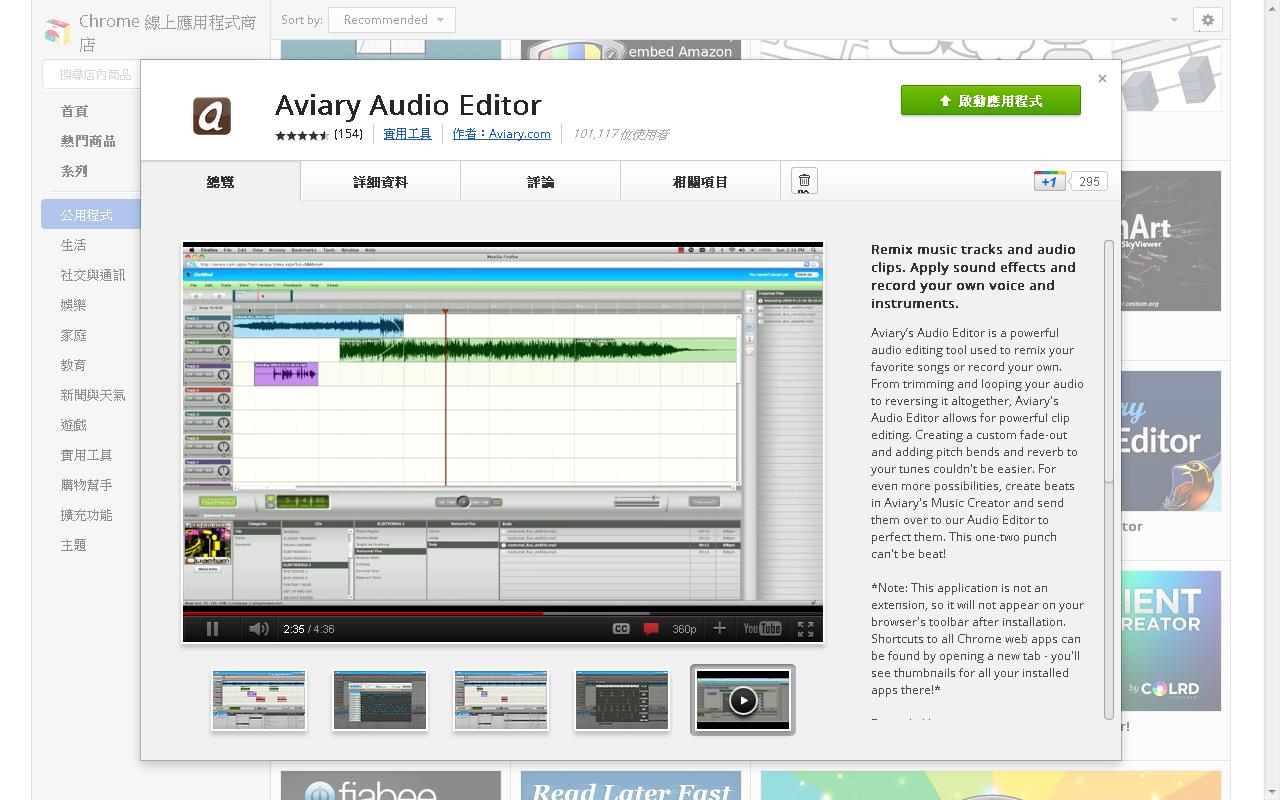1280x800 pixels.
Task: Open the 生活 sidebar category
Action: click(73, 245)
